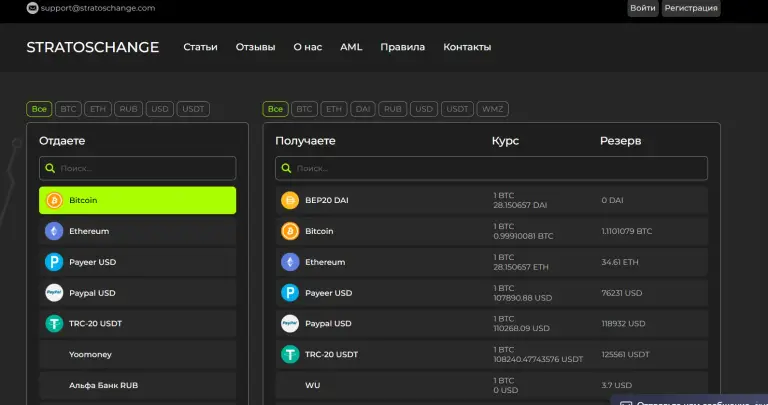The height and width of the screenshot is (405, 768).
Task: Click the Paypal USD icon in Отдаете list
Action: click(x=54, y=293)
